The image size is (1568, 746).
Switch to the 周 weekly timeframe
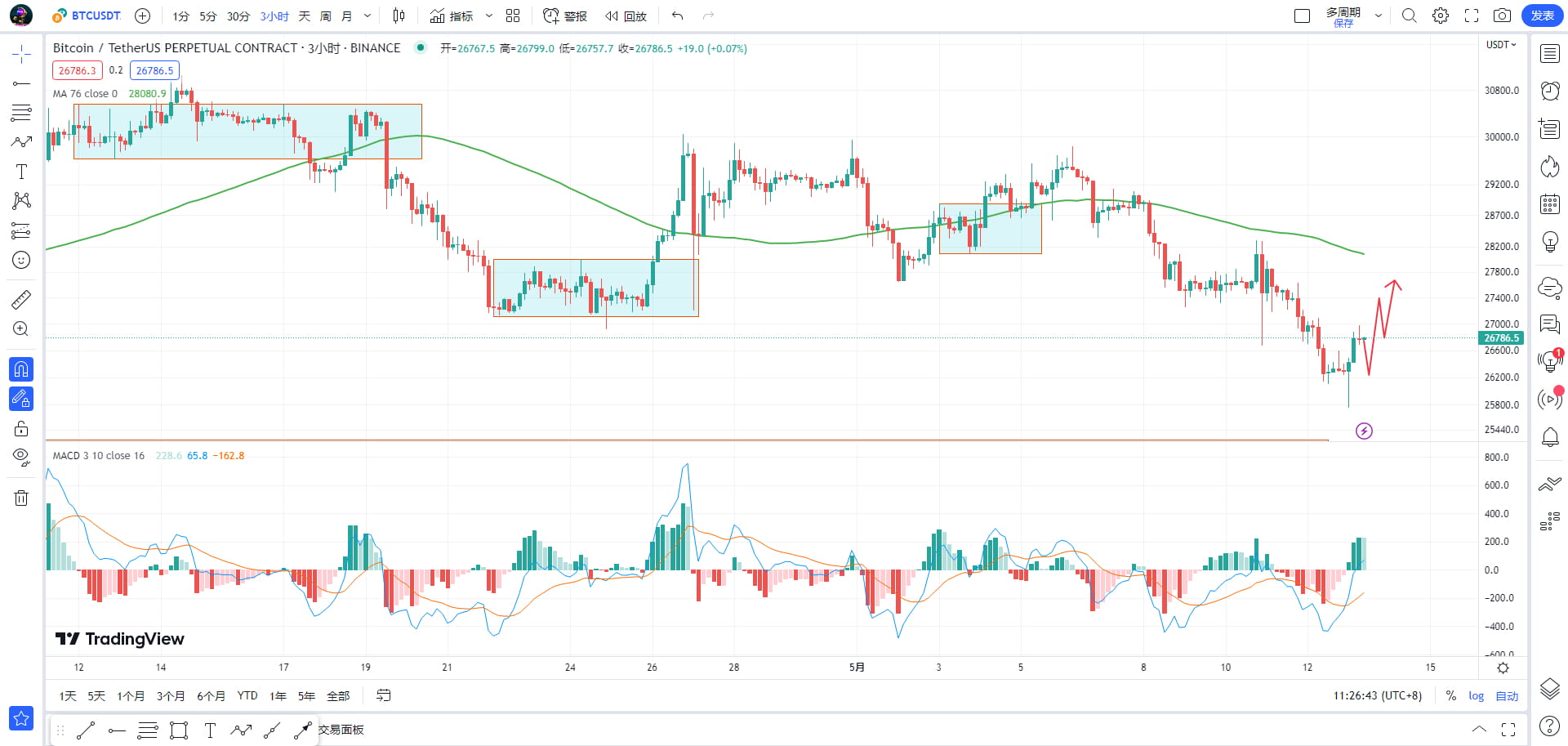tap(325, 16)
